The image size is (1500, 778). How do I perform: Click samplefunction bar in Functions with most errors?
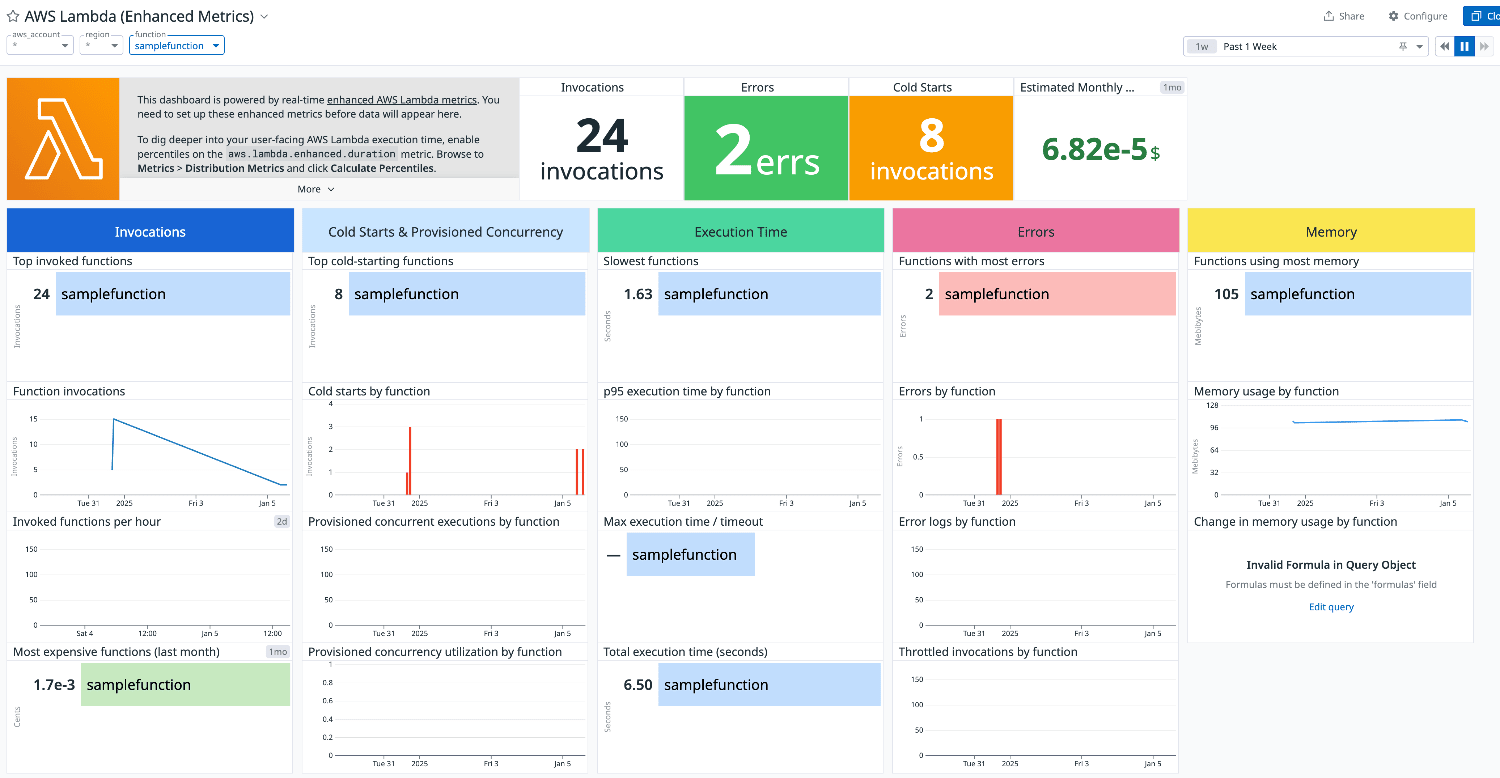click(x=1057, y=294)
